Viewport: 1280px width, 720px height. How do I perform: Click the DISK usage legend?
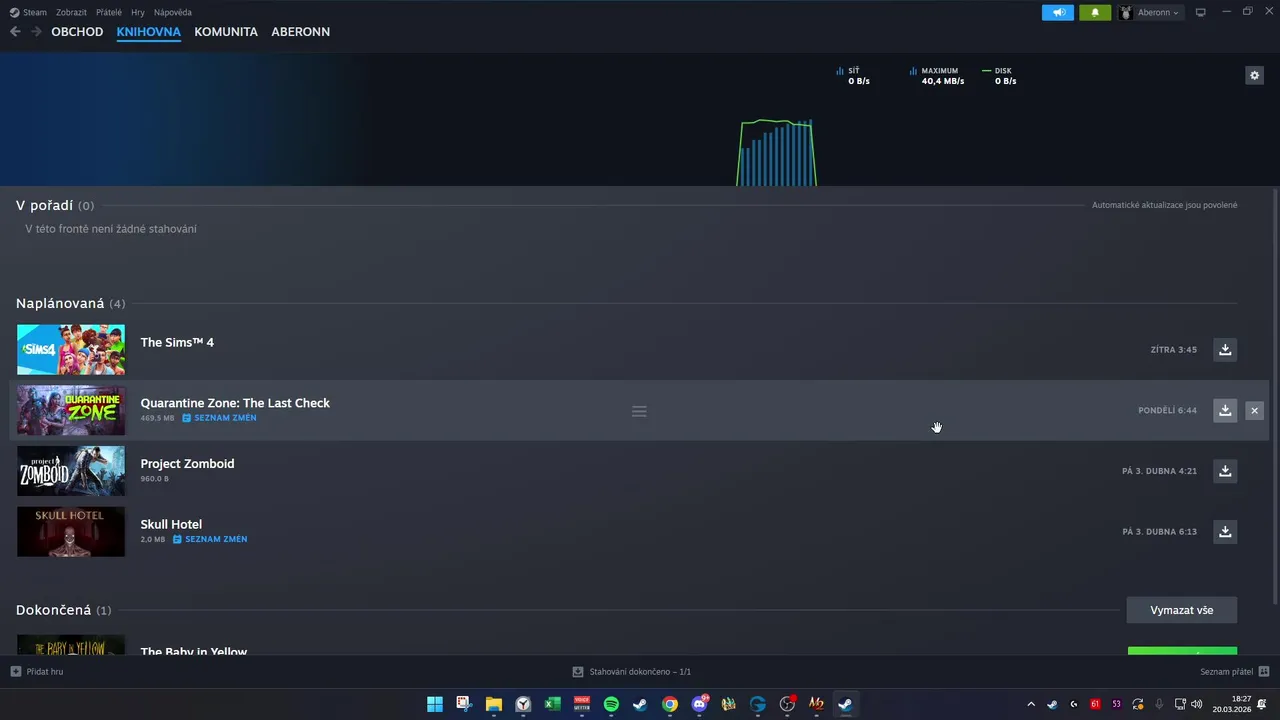click(999, 76)
